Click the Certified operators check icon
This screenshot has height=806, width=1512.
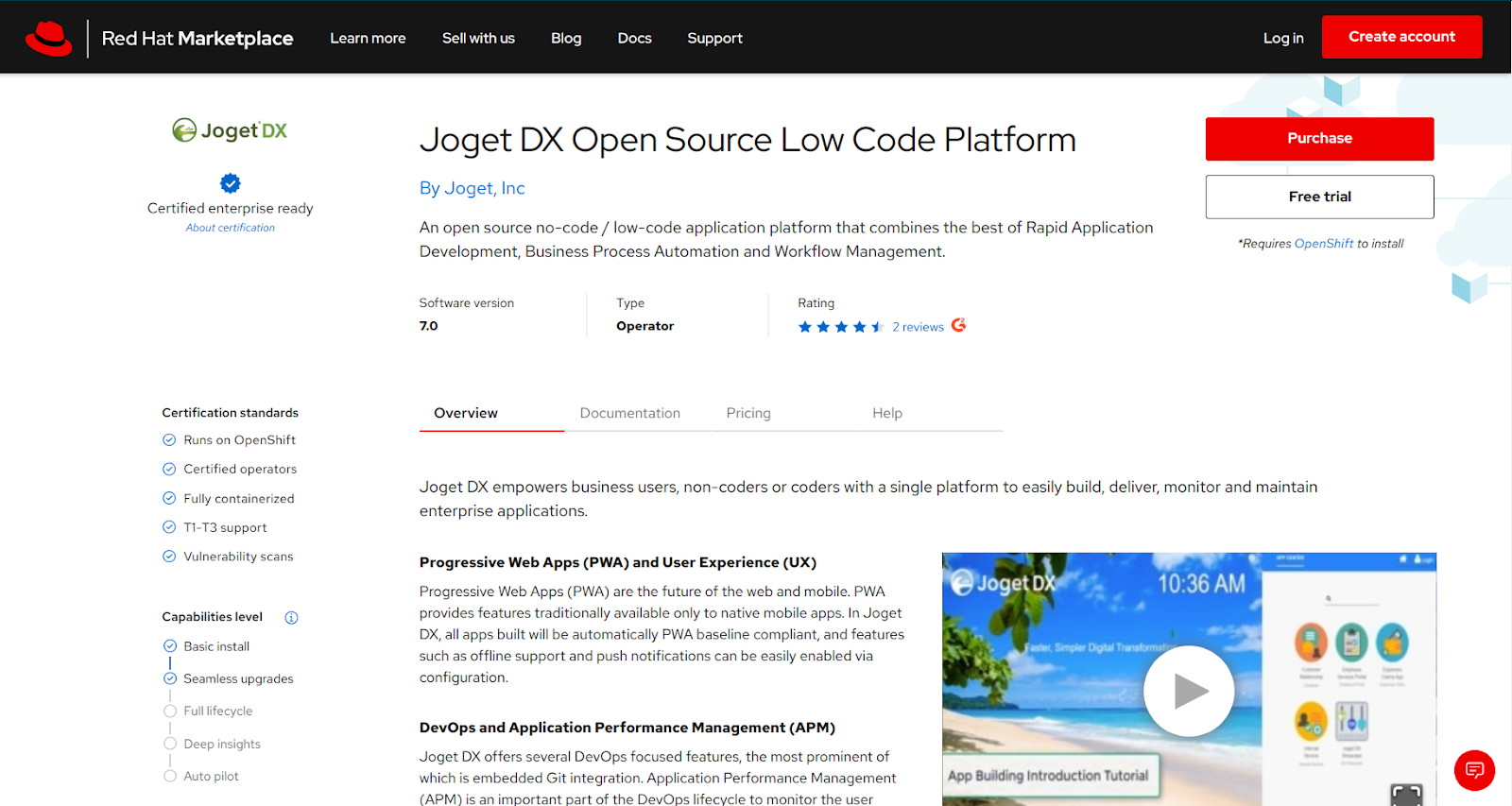point(169,470)
